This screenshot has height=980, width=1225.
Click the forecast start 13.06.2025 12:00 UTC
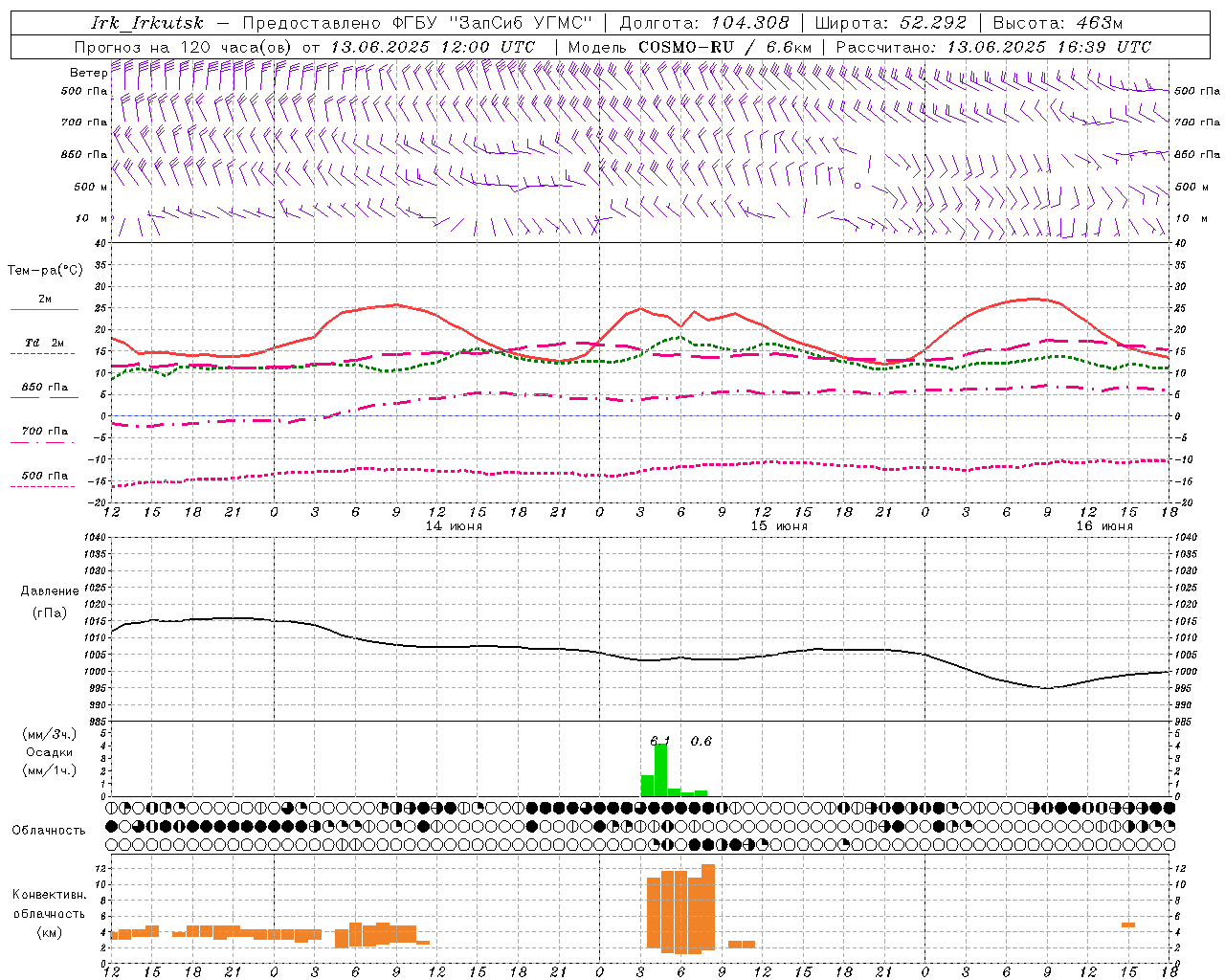(433, 47)
